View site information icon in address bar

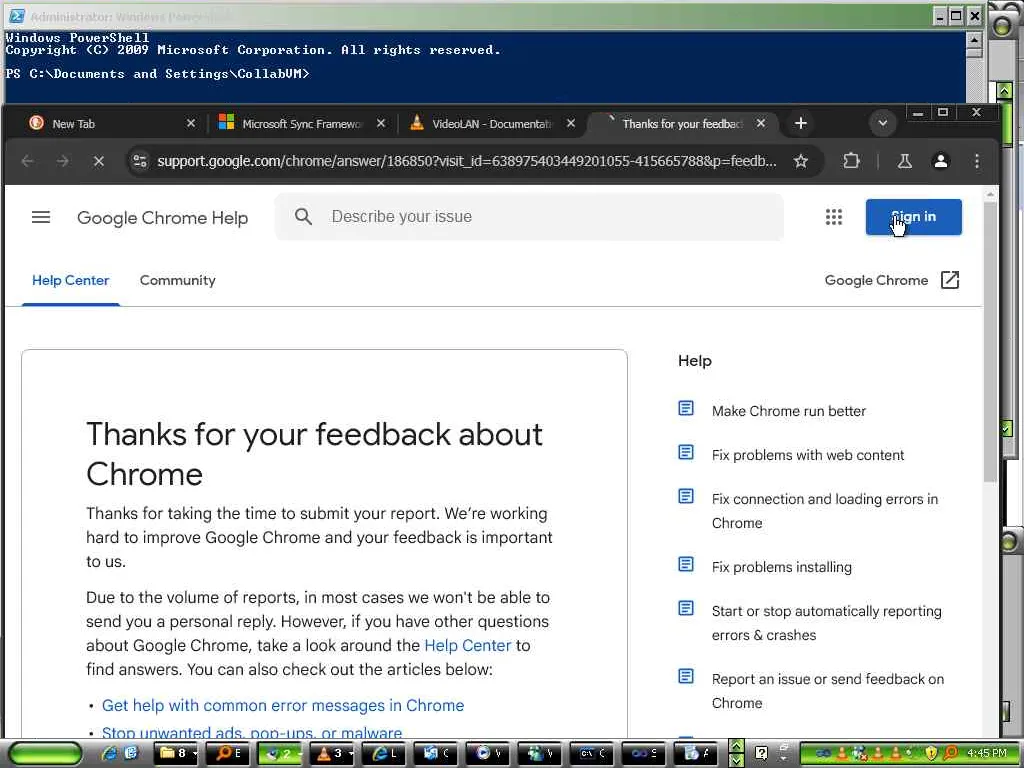tap(140, 161)
